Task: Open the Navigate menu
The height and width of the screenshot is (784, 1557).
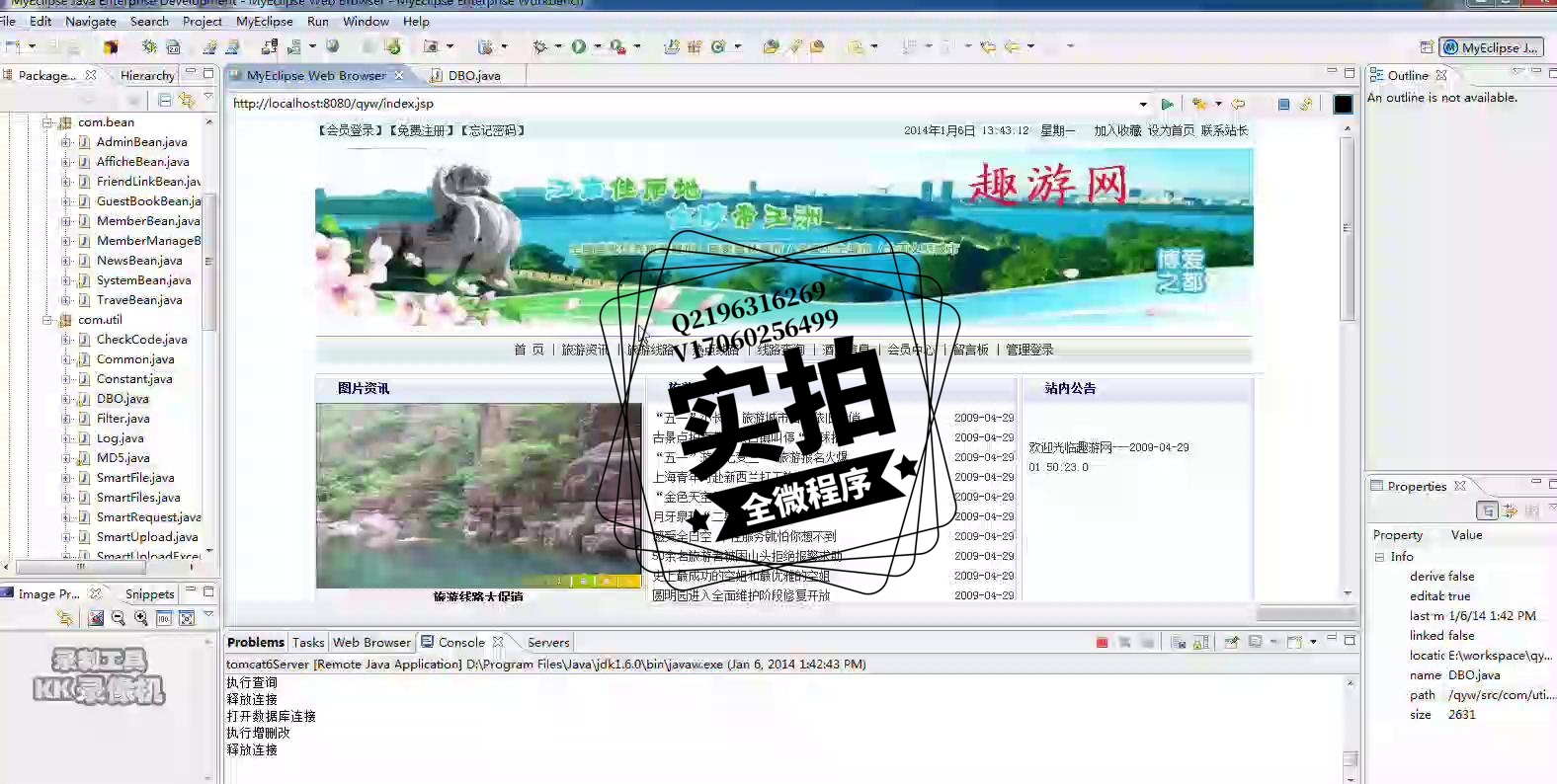Action: pyautogui.click(x=91, y=21)
